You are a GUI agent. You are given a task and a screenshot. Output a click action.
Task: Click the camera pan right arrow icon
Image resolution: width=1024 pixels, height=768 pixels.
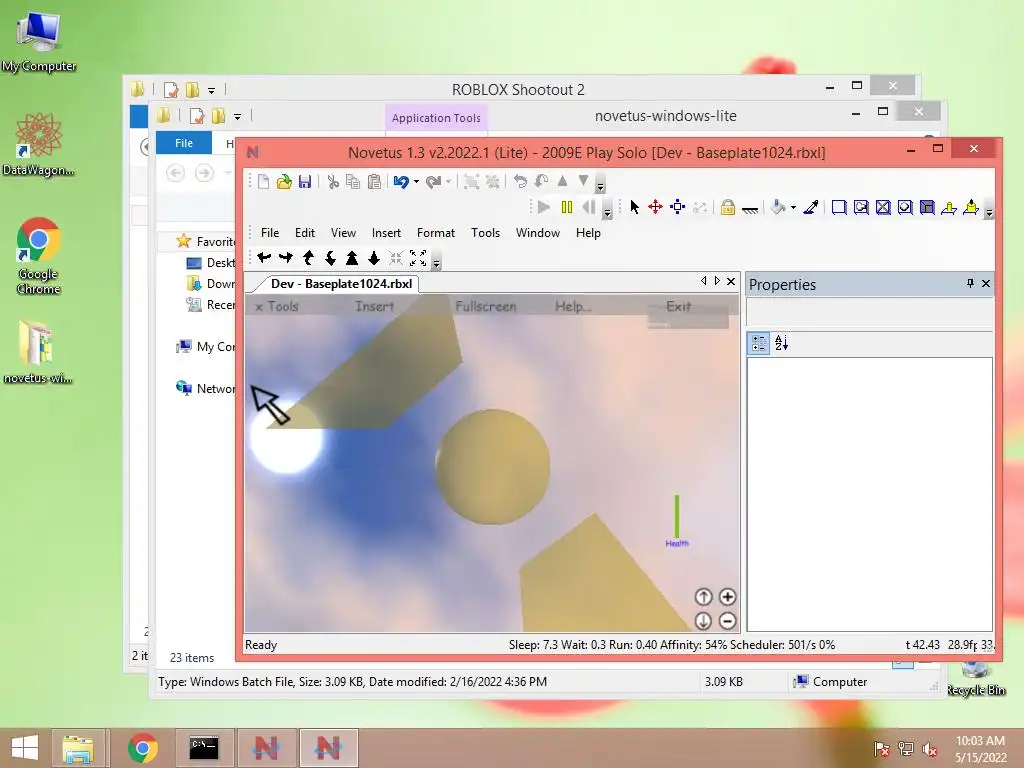(x=286, y=258)
